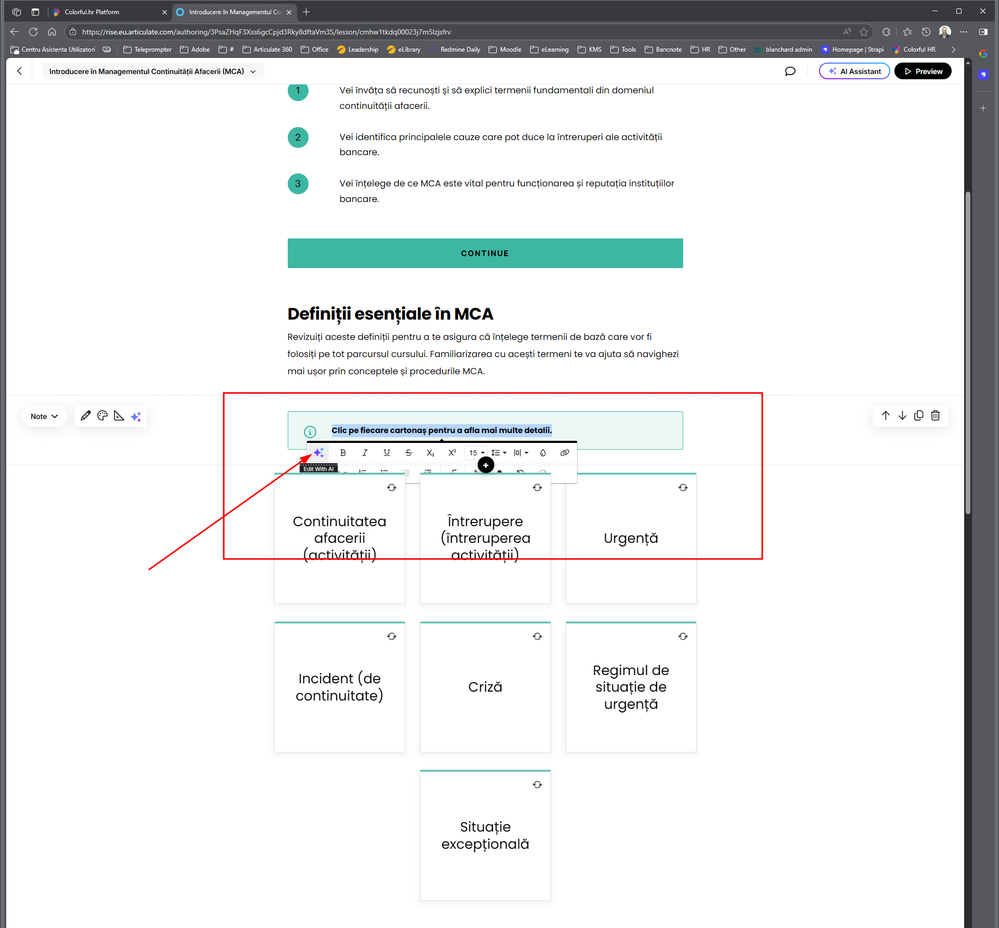Open the AI Assistant
The image size is (999, 928).
pyautogui.click(x=854, y=71)
